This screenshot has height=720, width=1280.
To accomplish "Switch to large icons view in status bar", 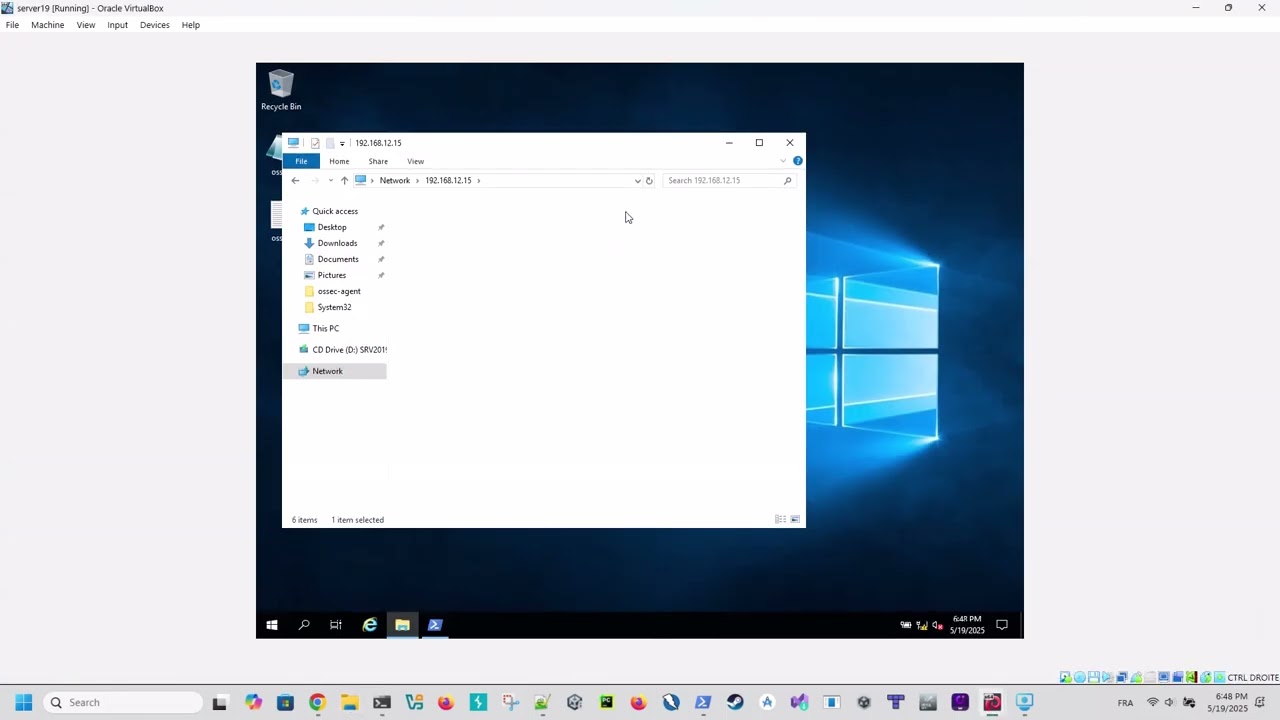I will pyautogui.click(x=795, y=520).
